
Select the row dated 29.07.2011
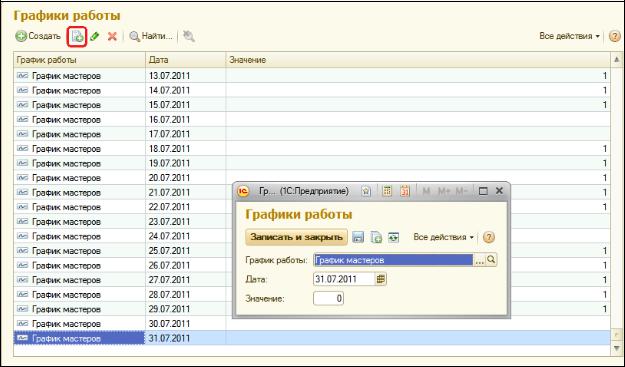[x=312, y=309]
